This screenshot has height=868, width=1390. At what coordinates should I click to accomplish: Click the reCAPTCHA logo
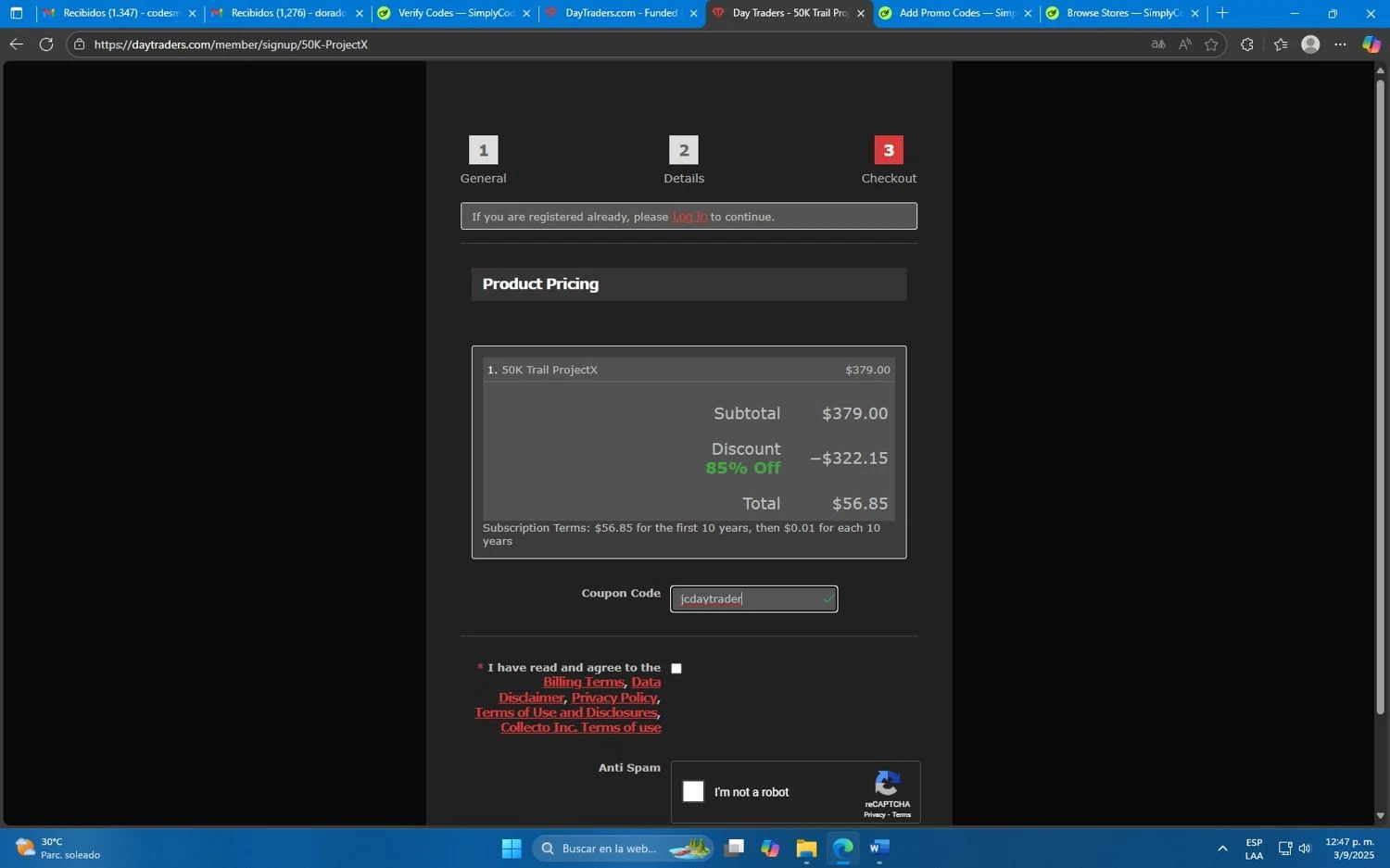tap(887, 784)
